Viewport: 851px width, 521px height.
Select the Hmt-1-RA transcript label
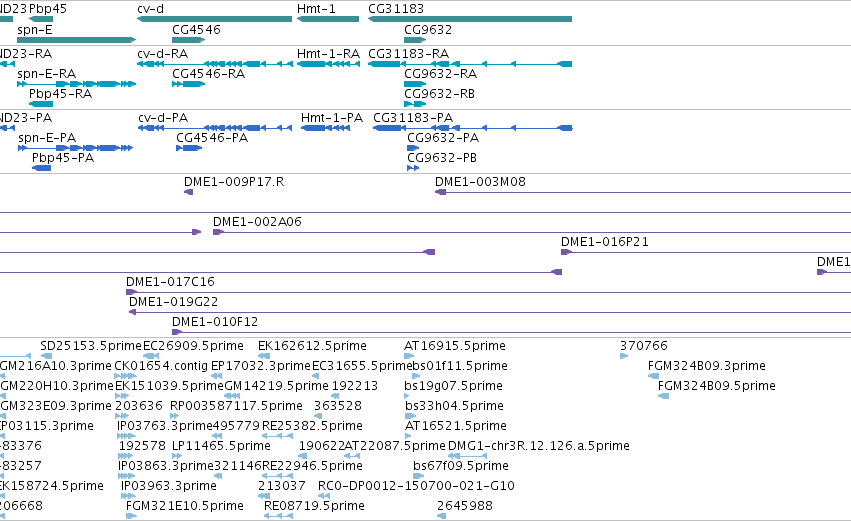coord(328,54)
